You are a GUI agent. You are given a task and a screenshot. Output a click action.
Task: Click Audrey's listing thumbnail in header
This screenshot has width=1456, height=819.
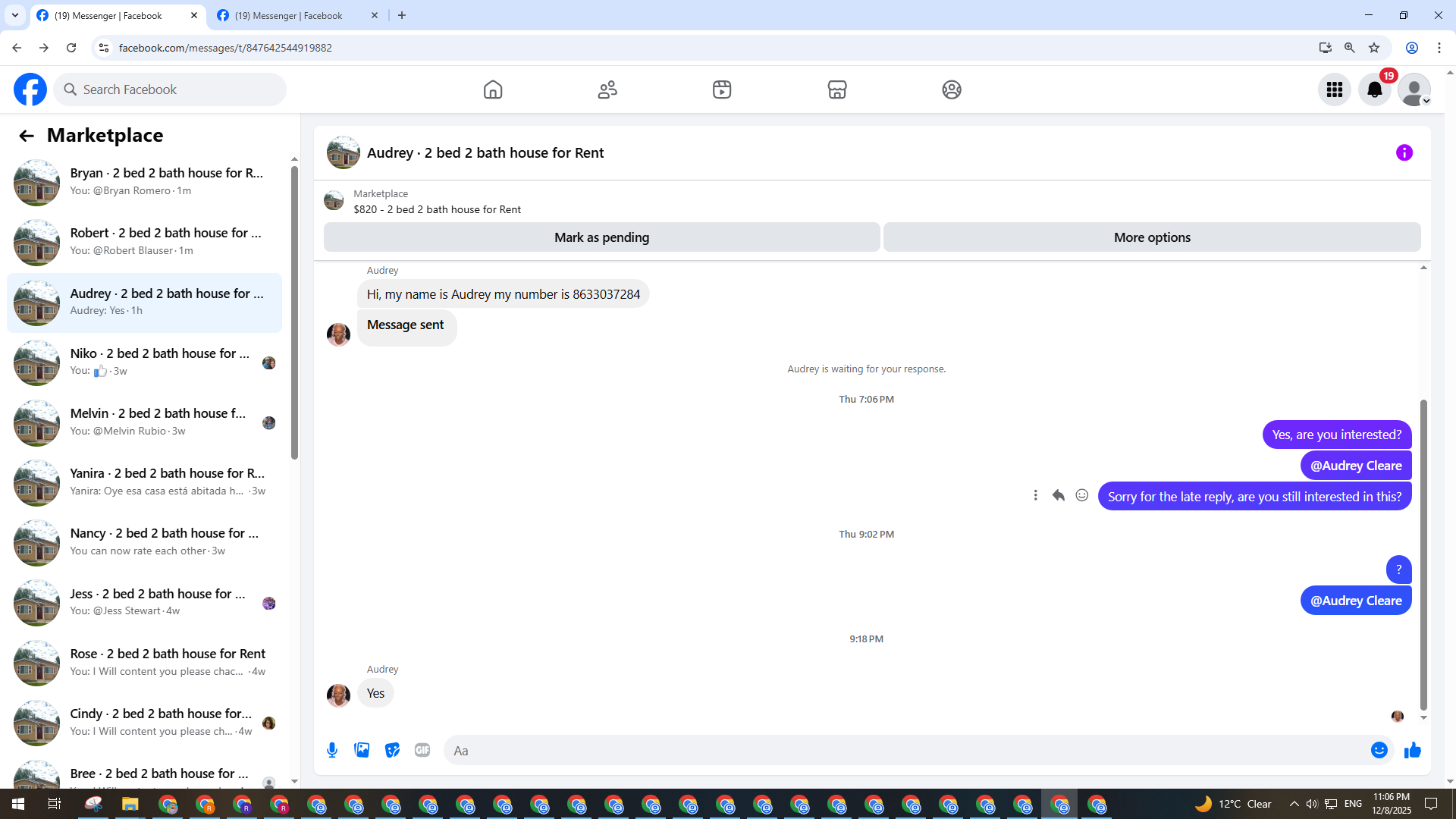(x=343, y=152)
